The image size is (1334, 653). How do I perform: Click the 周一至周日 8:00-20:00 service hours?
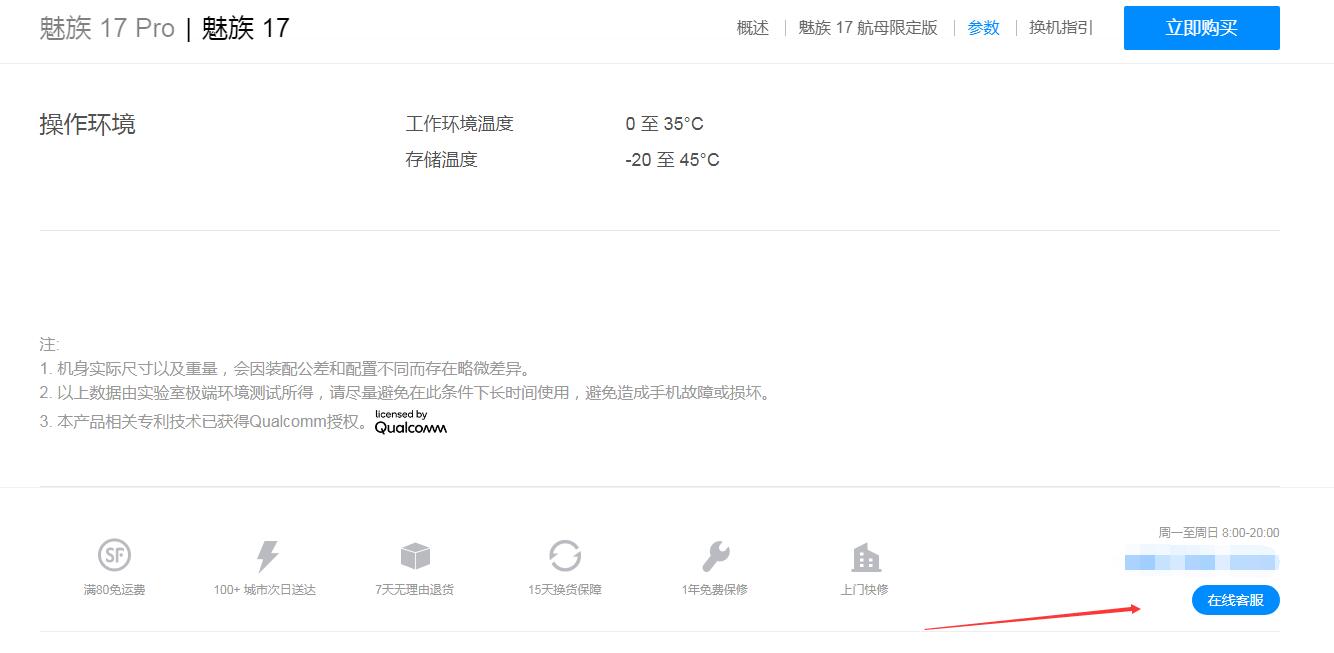(x=1219, y=533)
